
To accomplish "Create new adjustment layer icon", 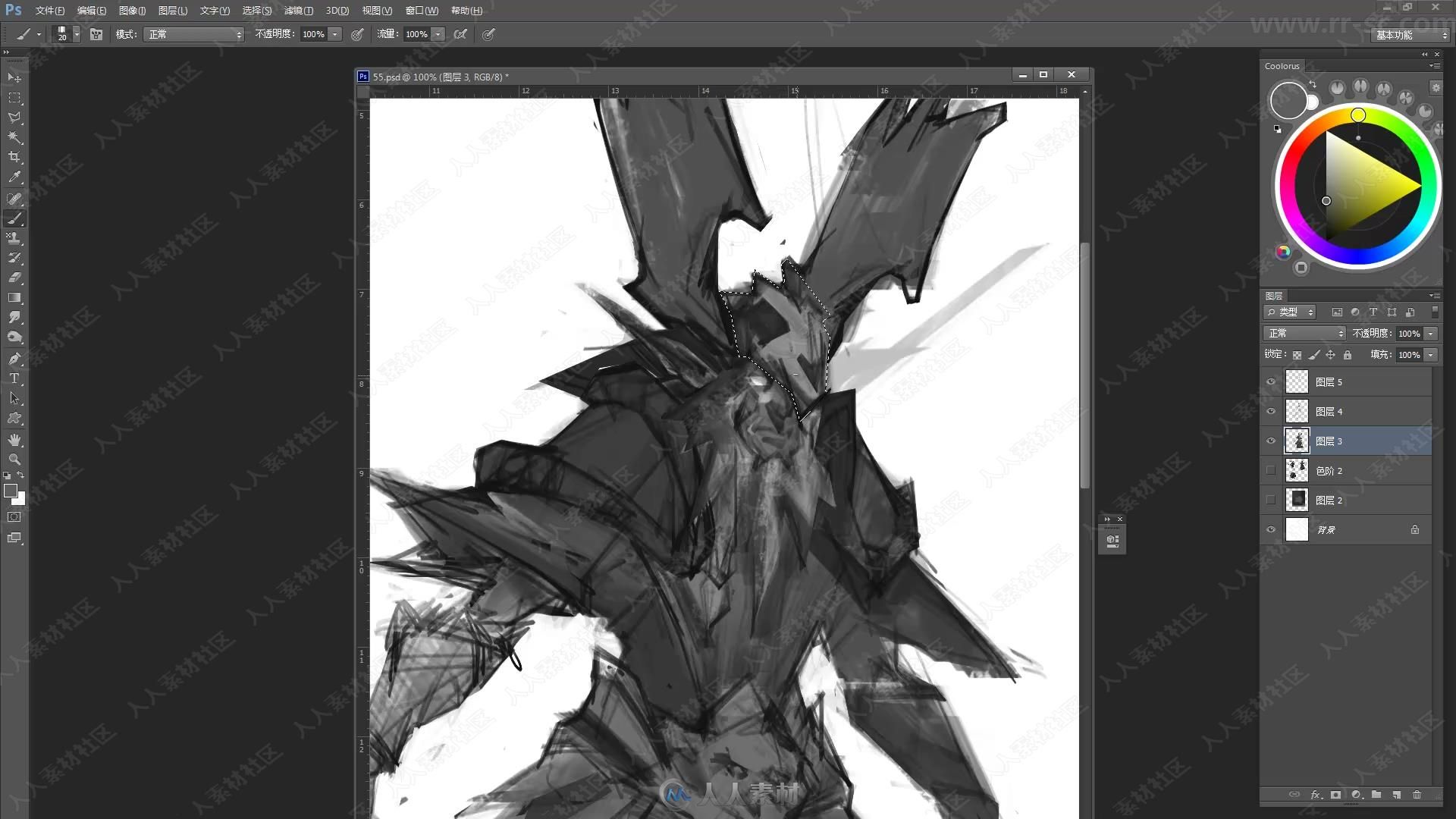I will point(1356,795).
